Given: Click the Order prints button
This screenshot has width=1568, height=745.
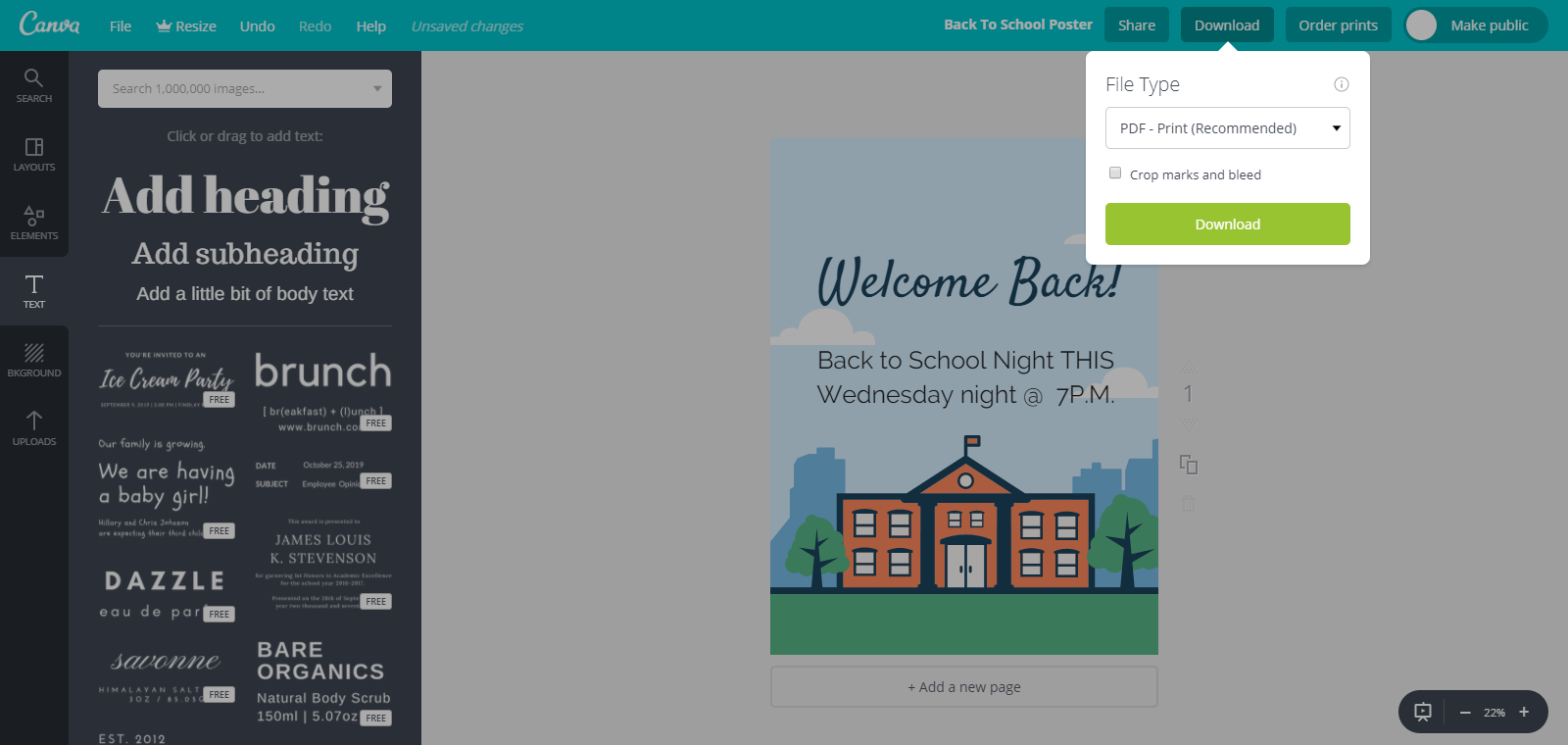Looking at the screenshot, I should click(1339, 25).
